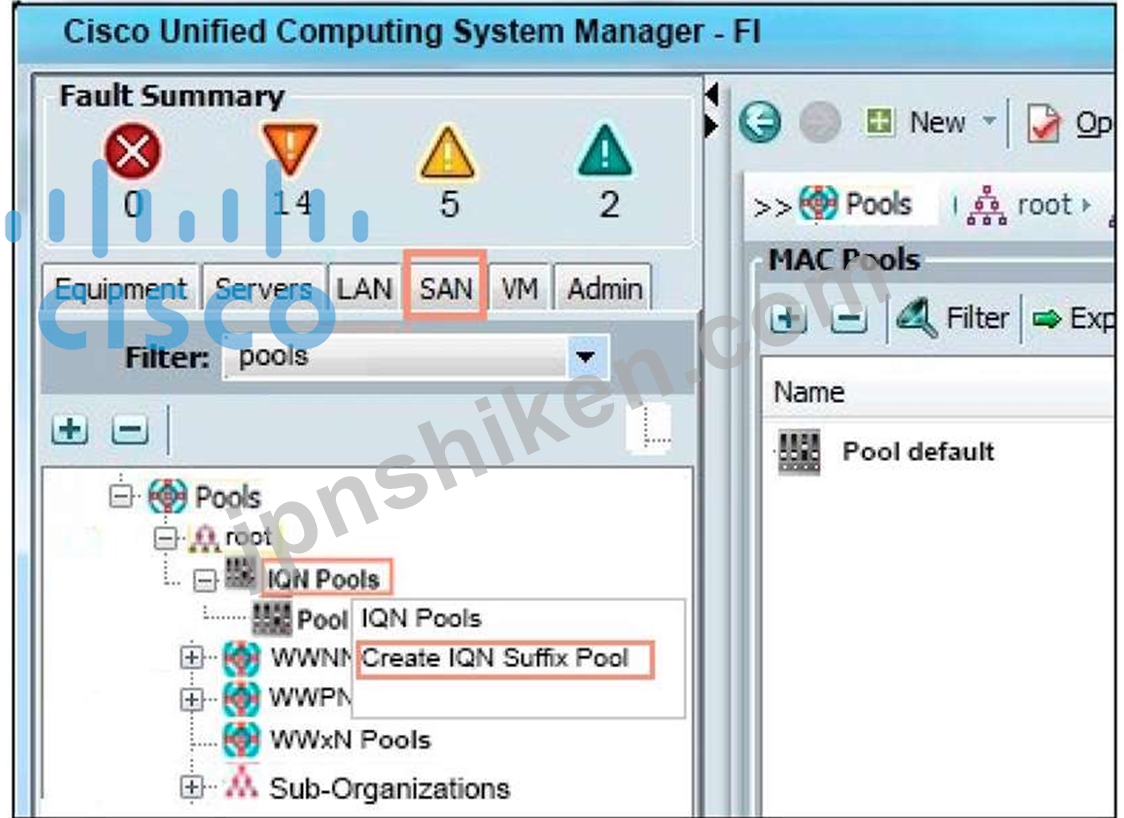Switch to the VM tab
1124x818 pixels.
(520, 289)
